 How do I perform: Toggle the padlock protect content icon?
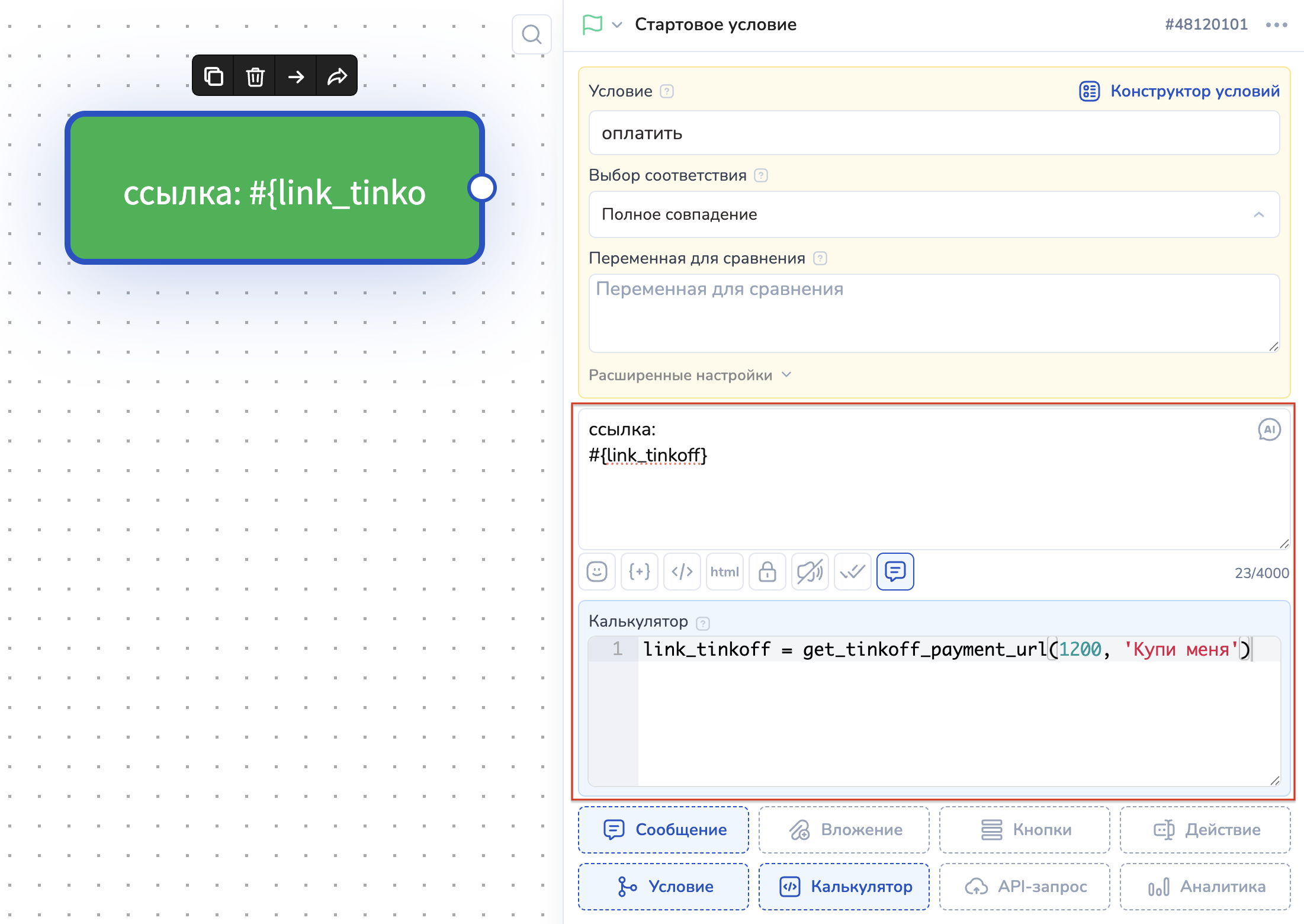[x=767, y=572]
